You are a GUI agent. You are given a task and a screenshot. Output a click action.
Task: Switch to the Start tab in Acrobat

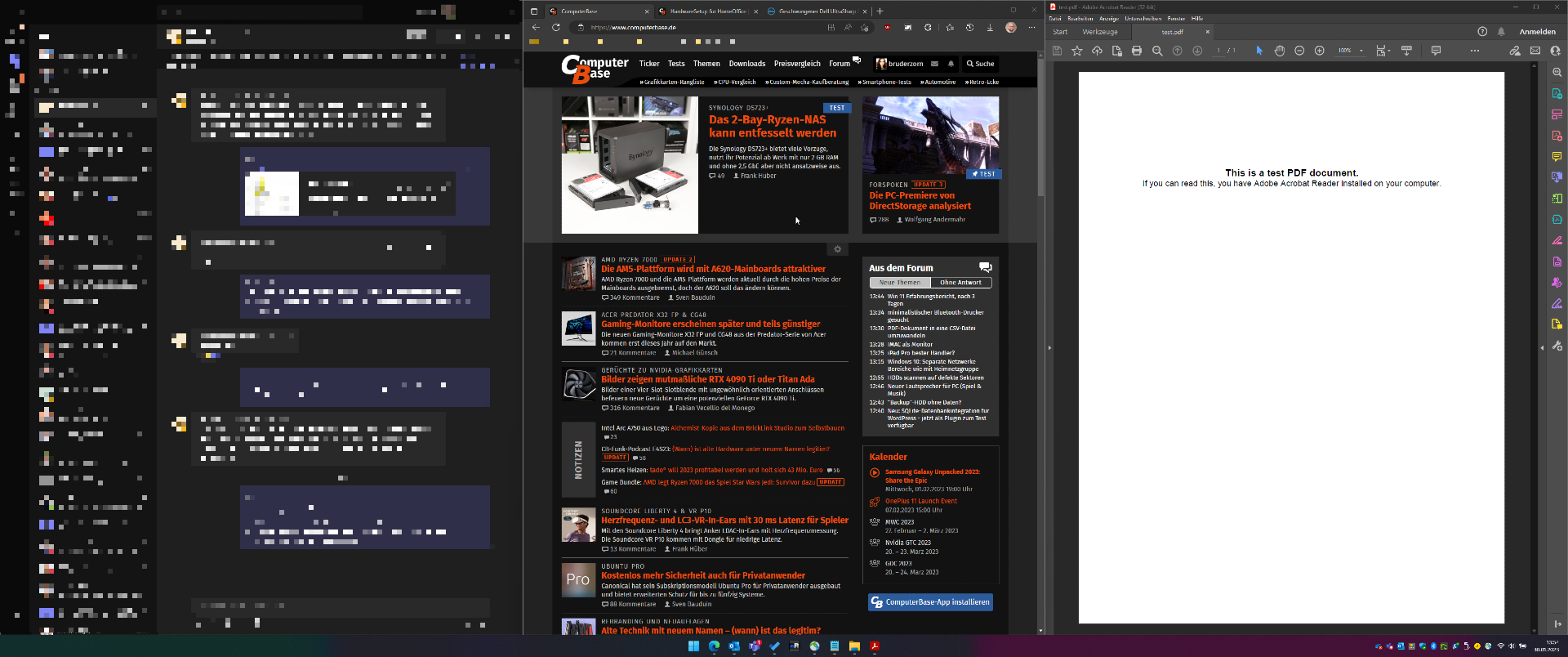[1060, 32]
